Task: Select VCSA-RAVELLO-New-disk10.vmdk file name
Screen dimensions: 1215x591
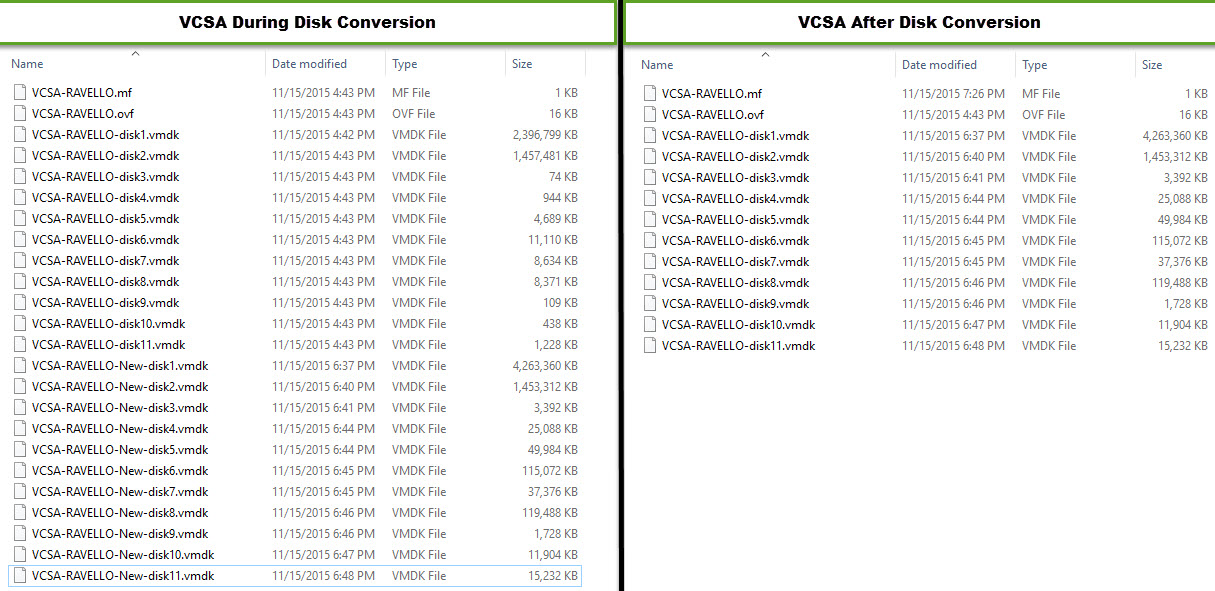Action: (x=122, y=555)
